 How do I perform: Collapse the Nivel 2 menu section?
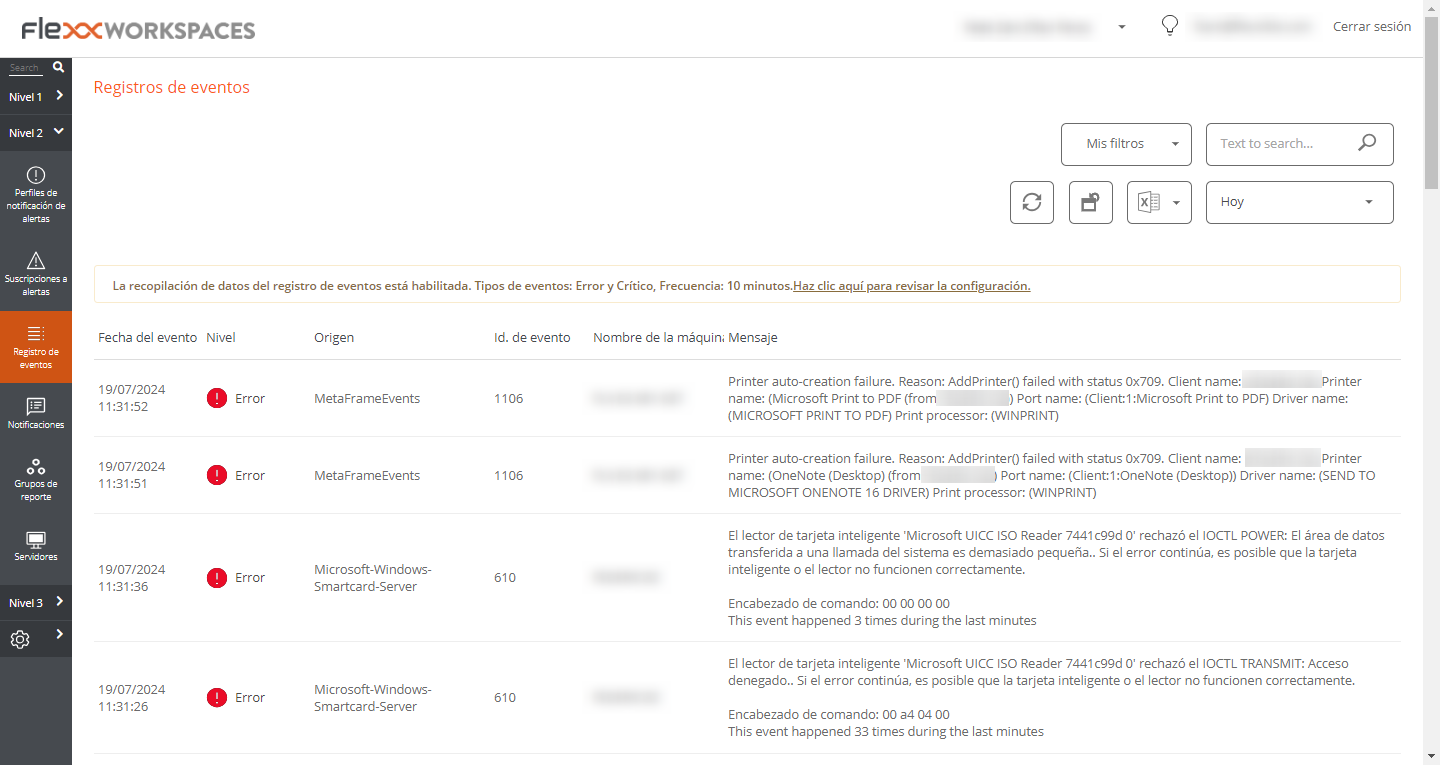[36, 132]
